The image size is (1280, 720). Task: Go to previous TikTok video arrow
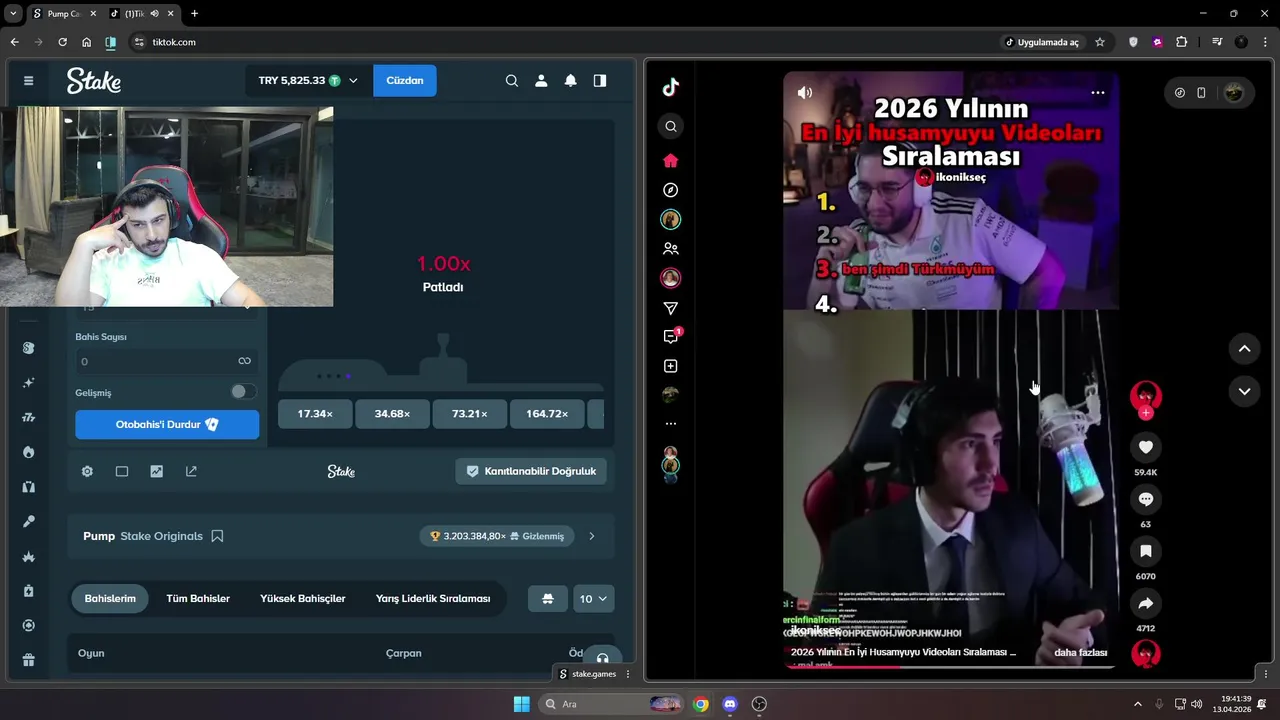click(1244, 349)
